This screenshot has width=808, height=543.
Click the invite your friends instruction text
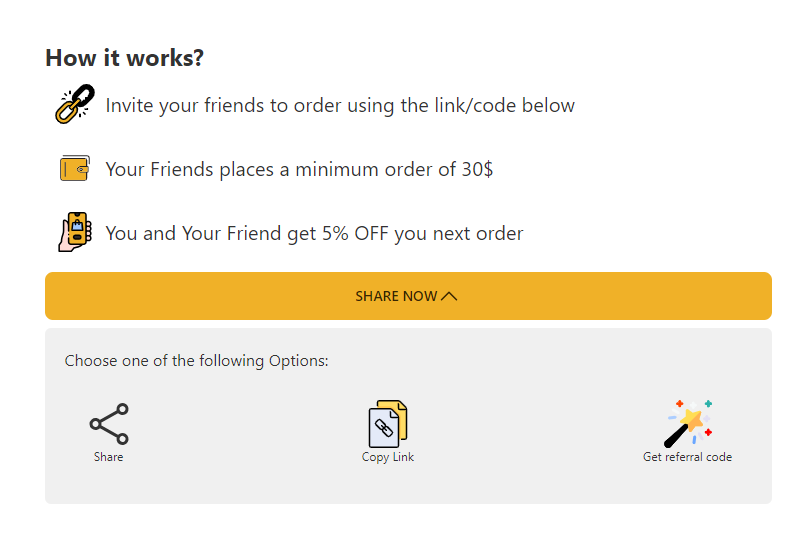coord(340,106)
